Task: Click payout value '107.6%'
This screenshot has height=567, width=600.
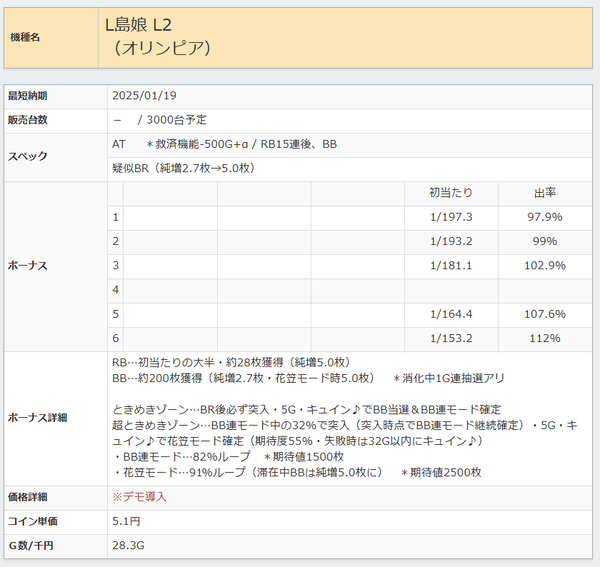Action: [545, 314]
